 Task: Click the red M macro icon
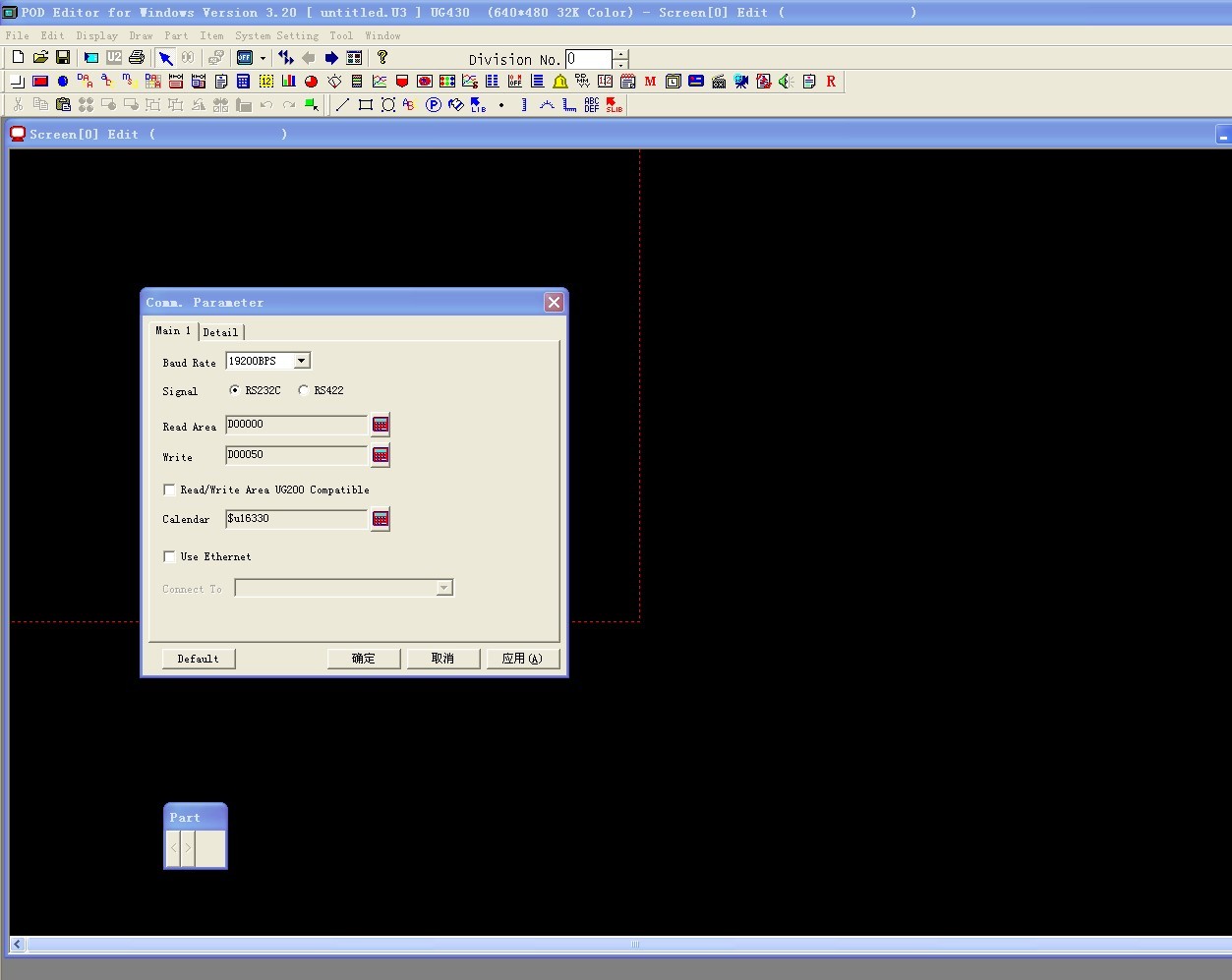coord(650,82)
